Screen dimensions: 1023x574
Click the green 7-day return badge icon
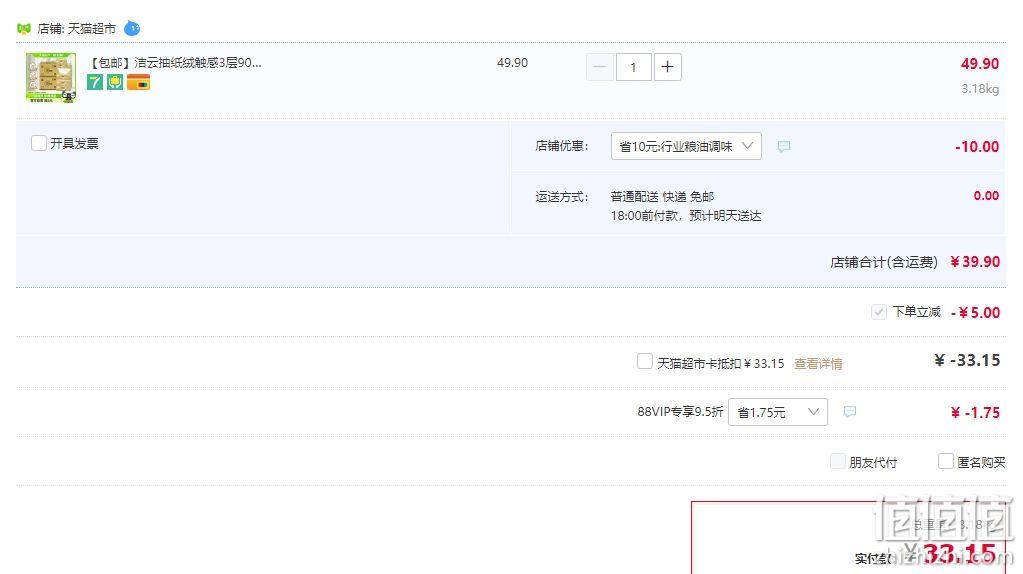95,82
